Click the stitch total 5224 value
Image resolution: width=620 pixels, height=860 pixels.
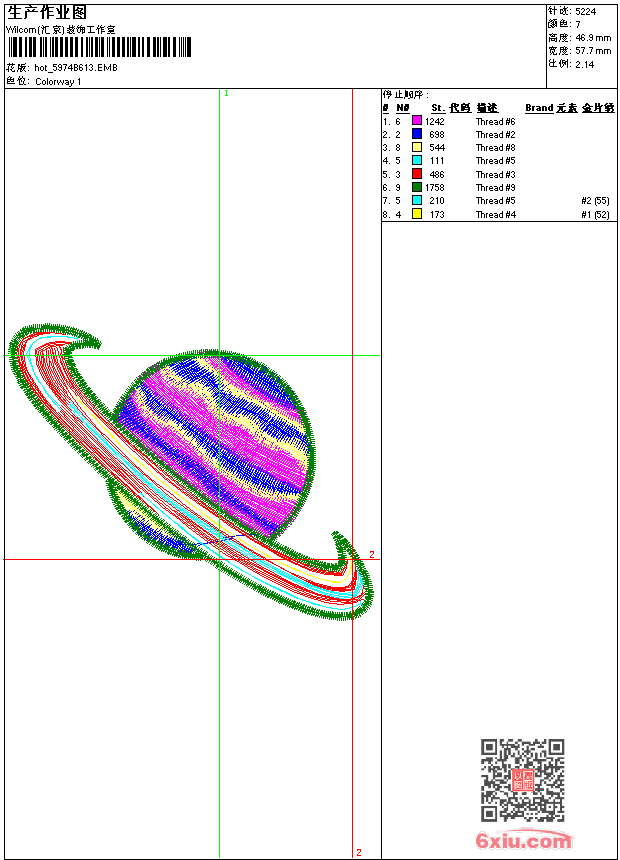pos(585,11)
